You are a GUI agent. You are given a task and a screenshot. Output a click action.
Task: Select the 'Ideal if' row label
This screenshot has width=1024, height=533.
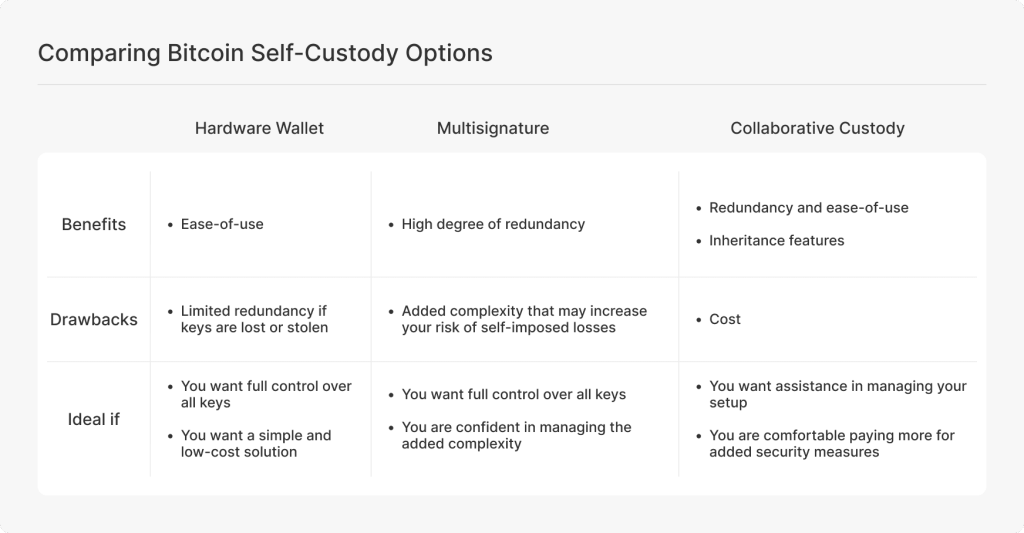tap(94, 419)
